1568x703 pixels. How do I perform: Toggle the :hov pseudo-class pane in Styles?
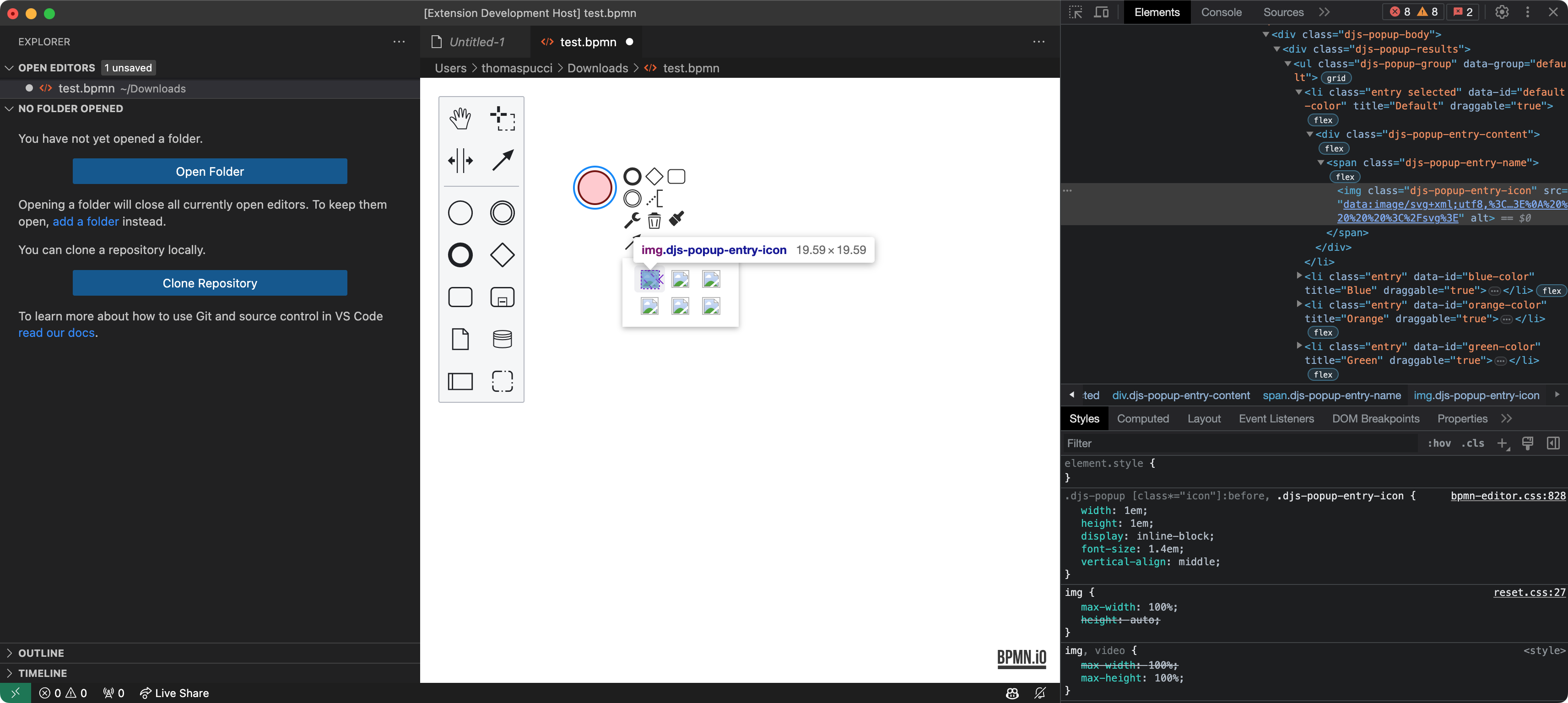pos(1440,443)
